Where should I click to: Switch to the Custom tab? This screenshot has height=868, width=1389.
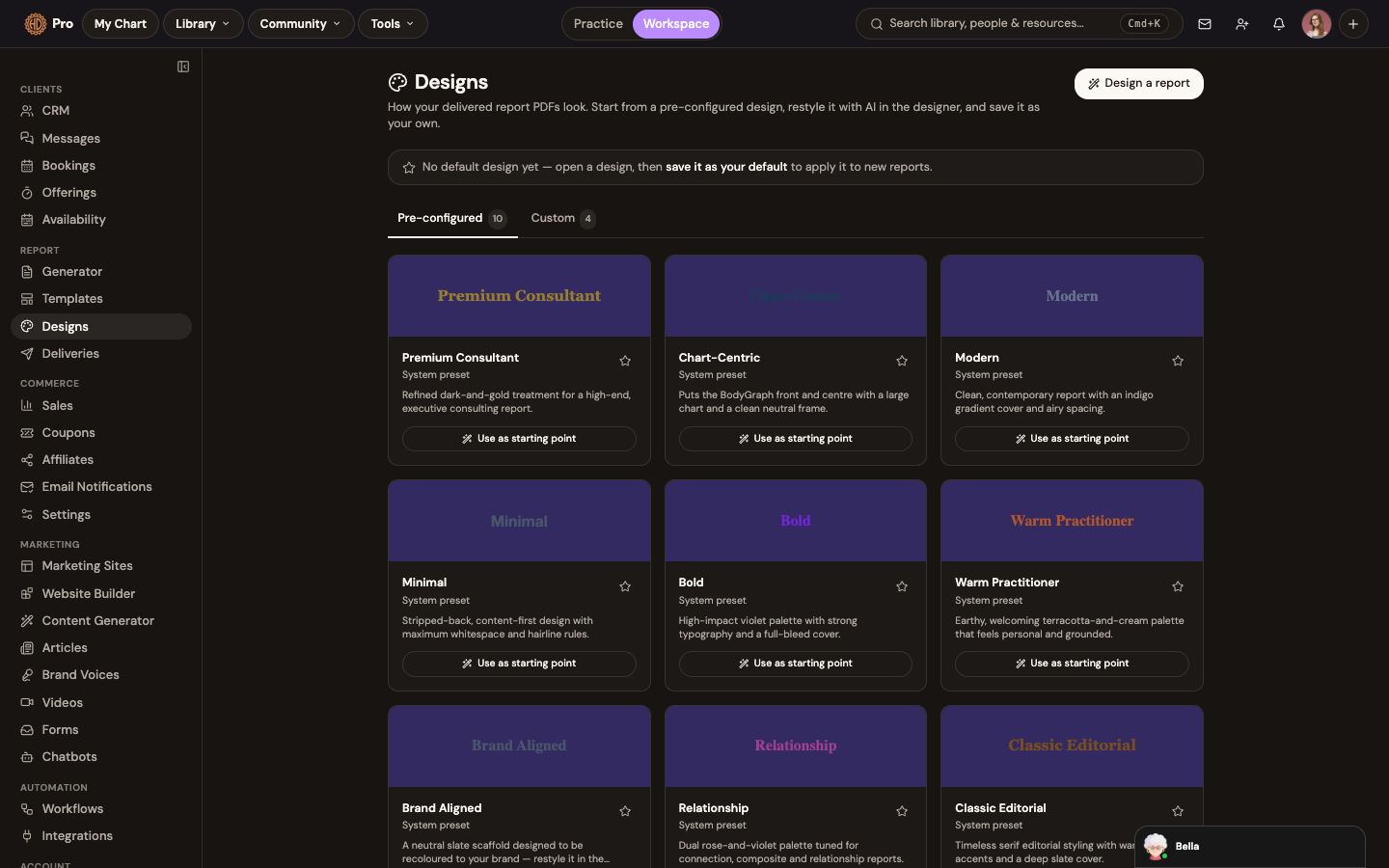click(x=563, y=219)
